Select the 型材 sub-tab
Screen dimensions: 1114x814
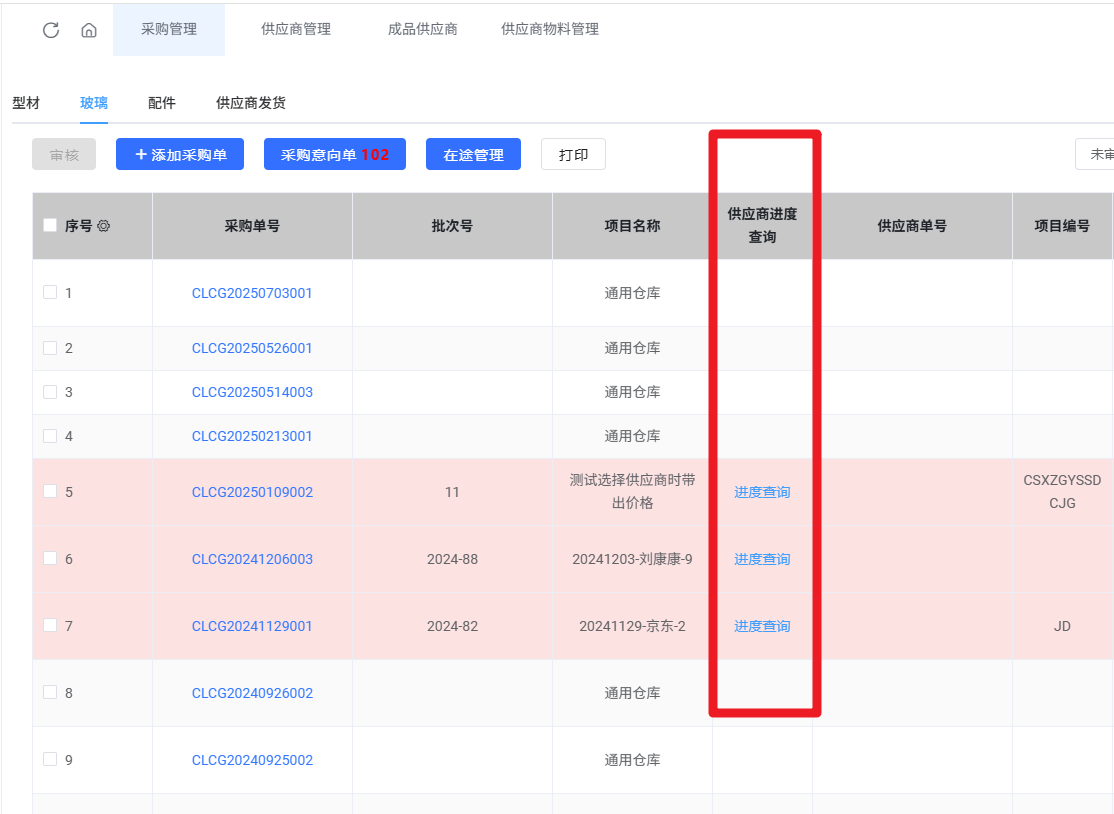click(x=26, y=103)
